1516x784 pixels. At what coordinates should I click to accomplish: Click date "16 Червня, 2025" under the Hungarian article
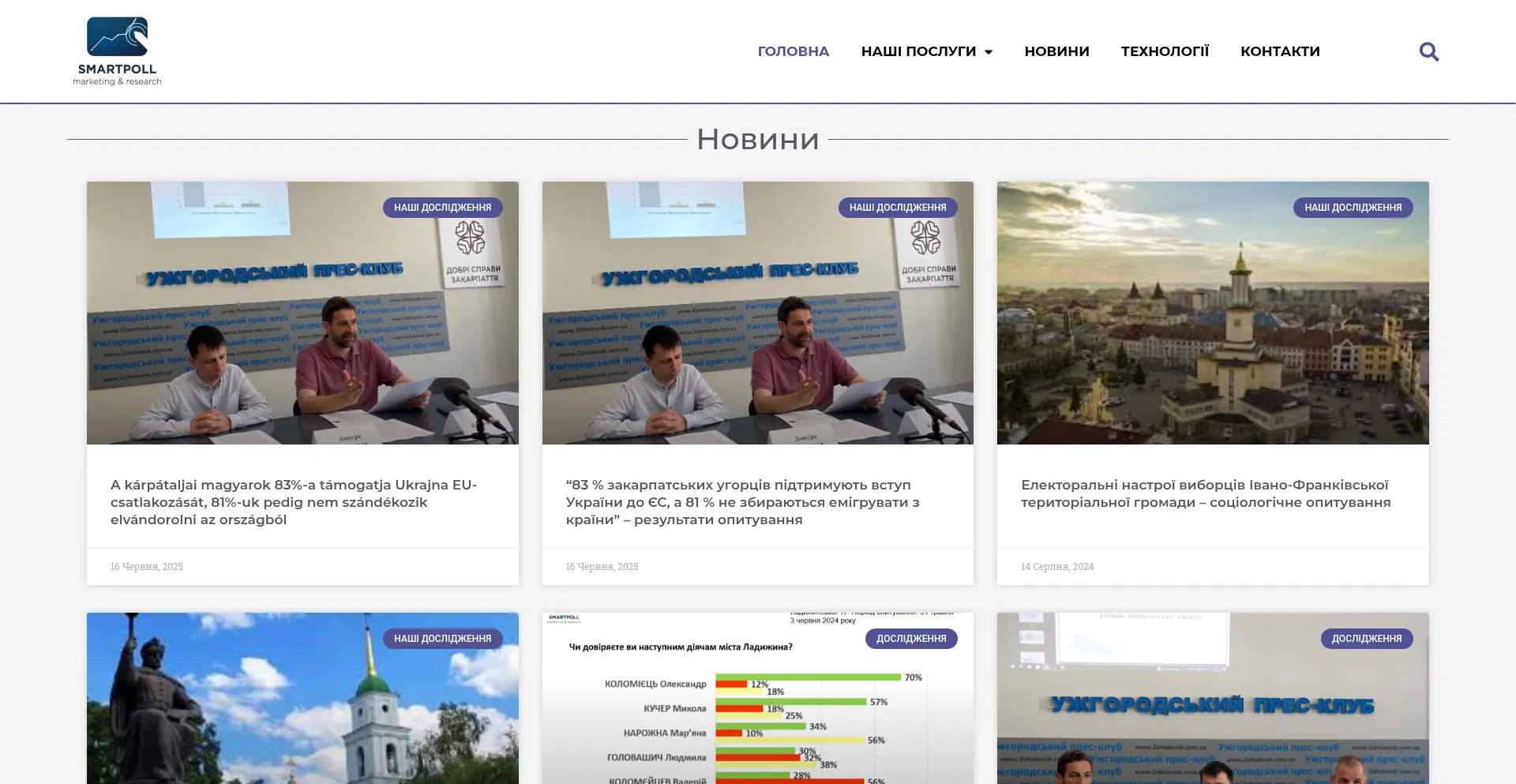[147, 567]
